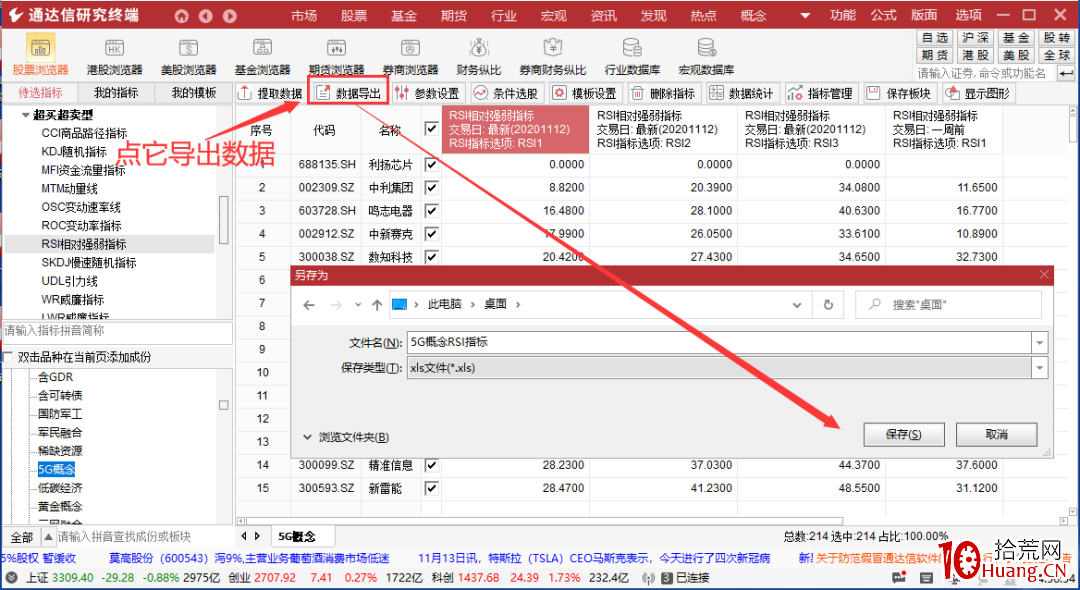Select the 5G概念 sector in the tree
The width and height of the screenshot is (1080, 590).
pyautogui.click(x=56, y=470)
